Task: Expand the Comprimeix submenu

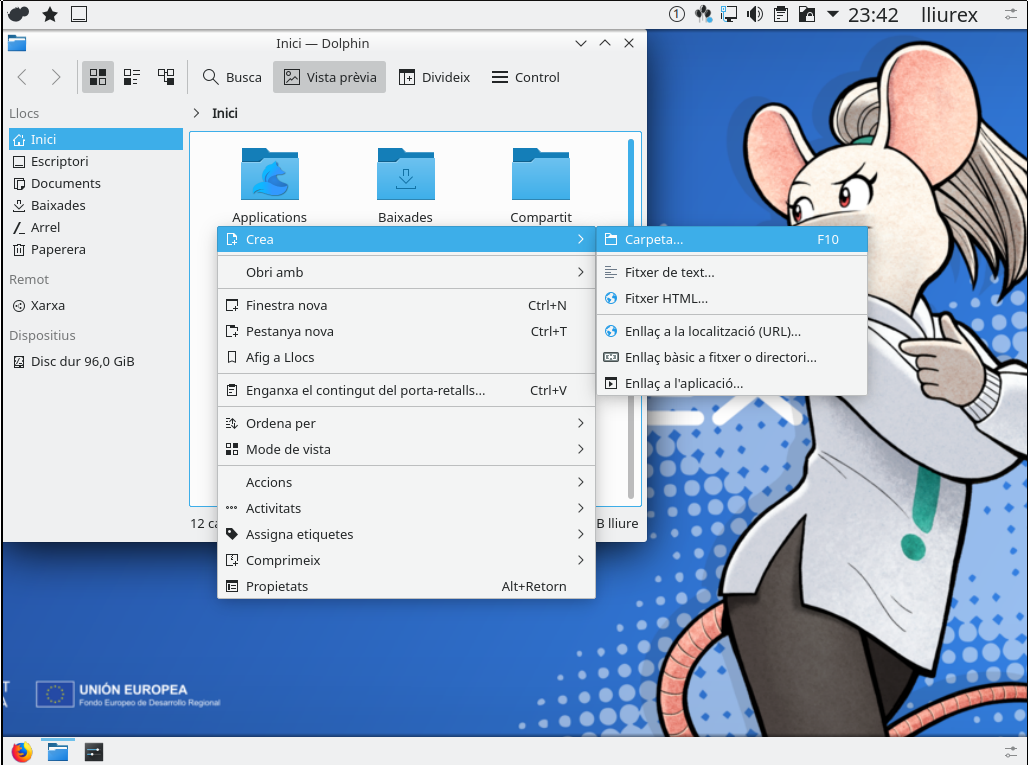Action: pos(406,560)
